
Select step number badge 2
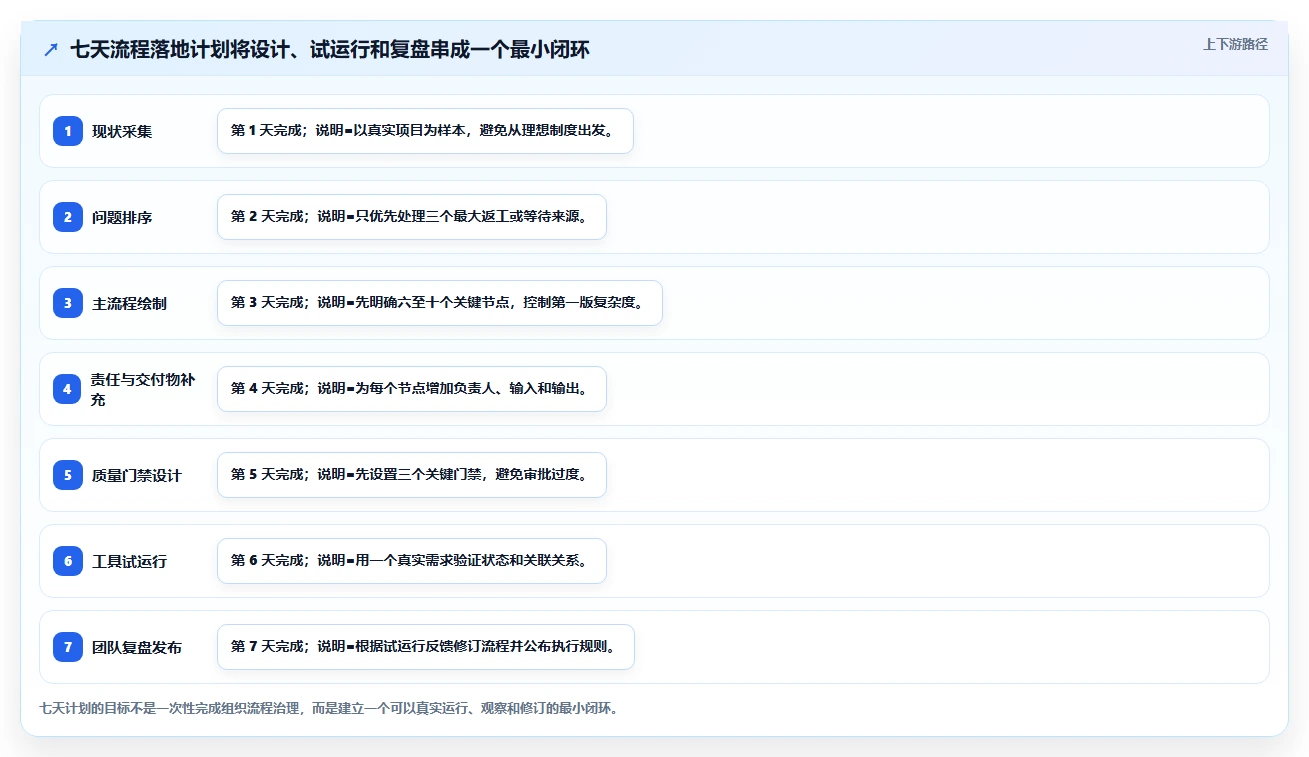tap(68, 217)
